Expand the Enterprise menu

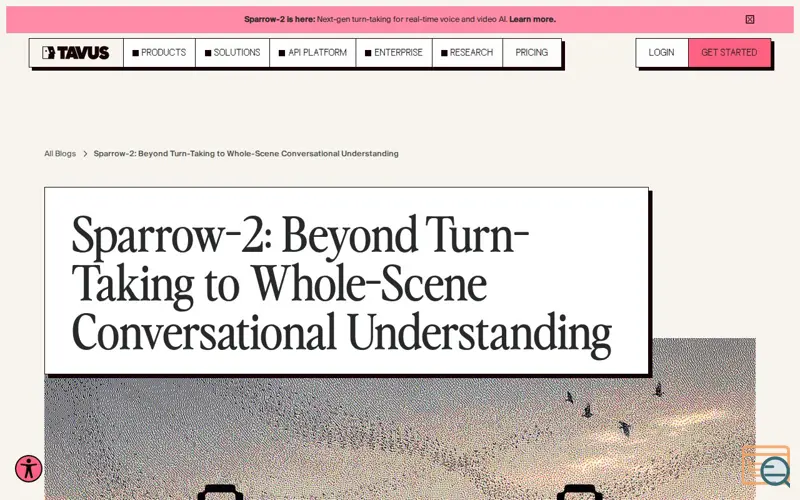394,53
